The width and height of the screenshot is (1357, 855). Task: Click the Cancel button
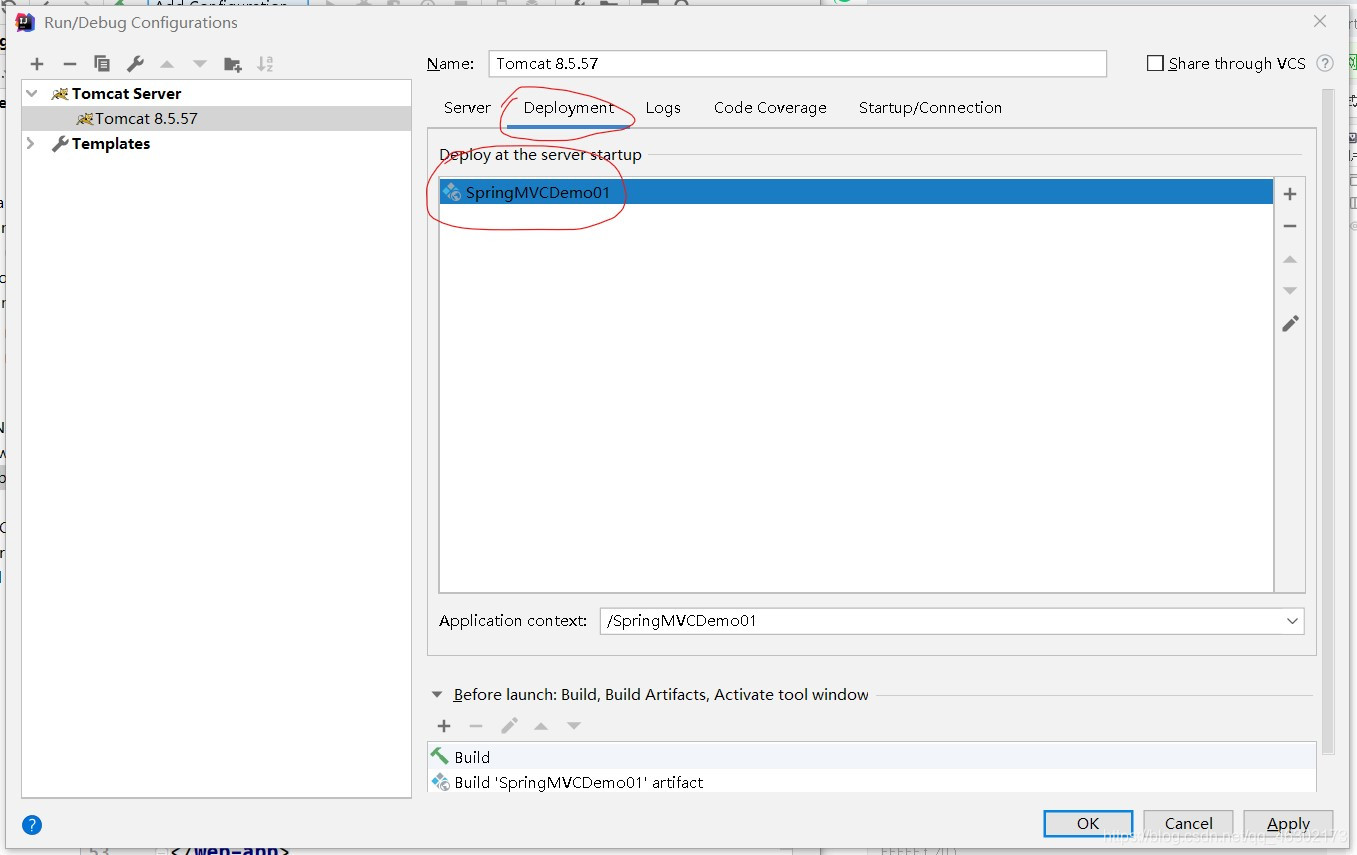(1188, 824)
